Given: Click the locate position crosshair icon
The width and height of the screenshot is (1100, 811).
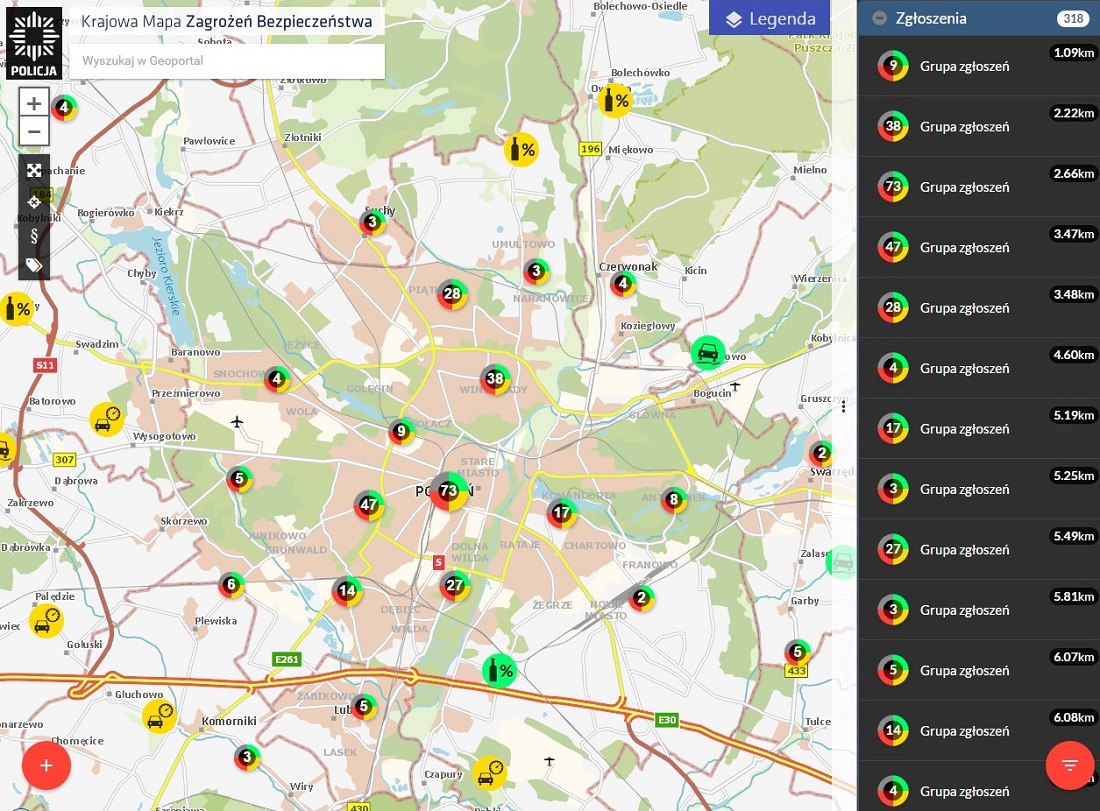Looking at the screenshot, I should [x=34, y=202].
